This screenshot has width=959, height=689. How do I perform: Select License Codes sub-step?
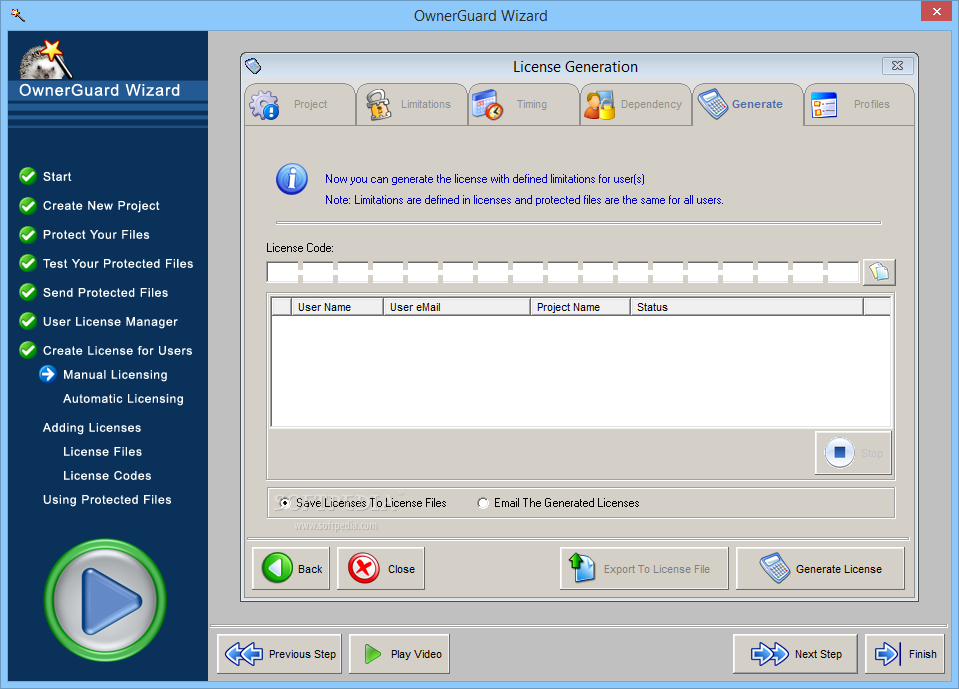pos(107,476)
